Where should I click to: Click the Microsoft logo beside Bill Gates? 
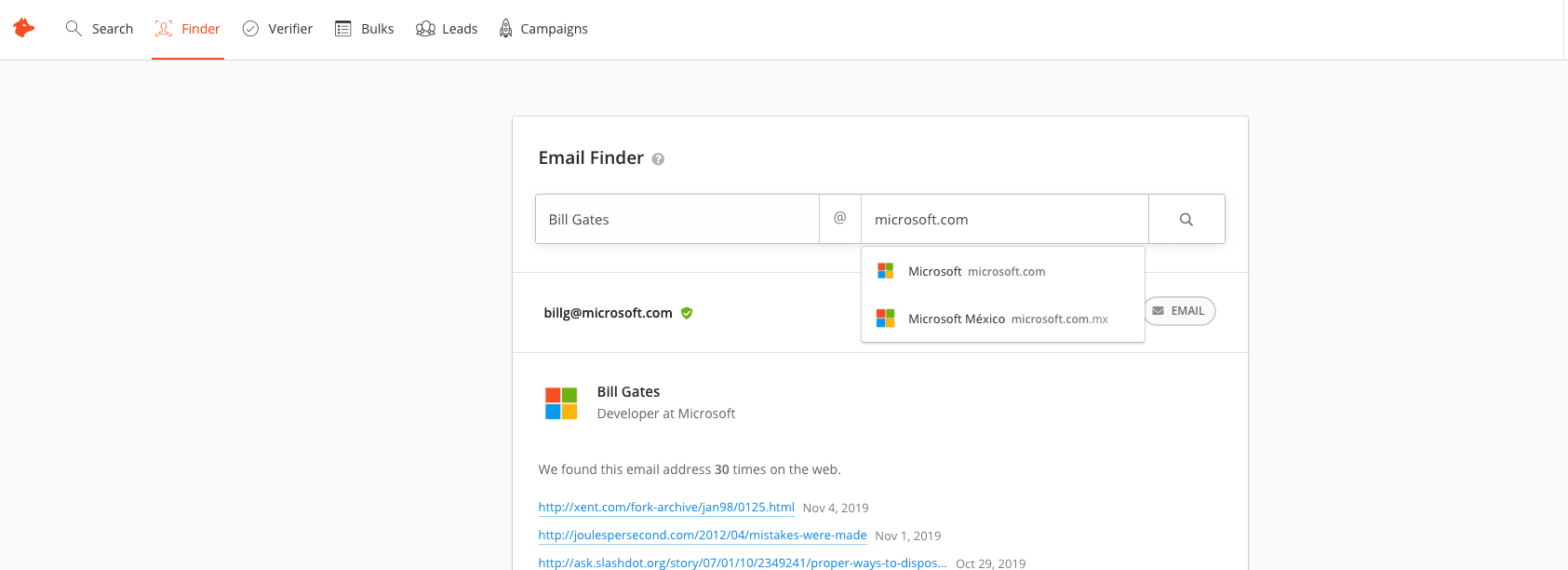point(561,403)
